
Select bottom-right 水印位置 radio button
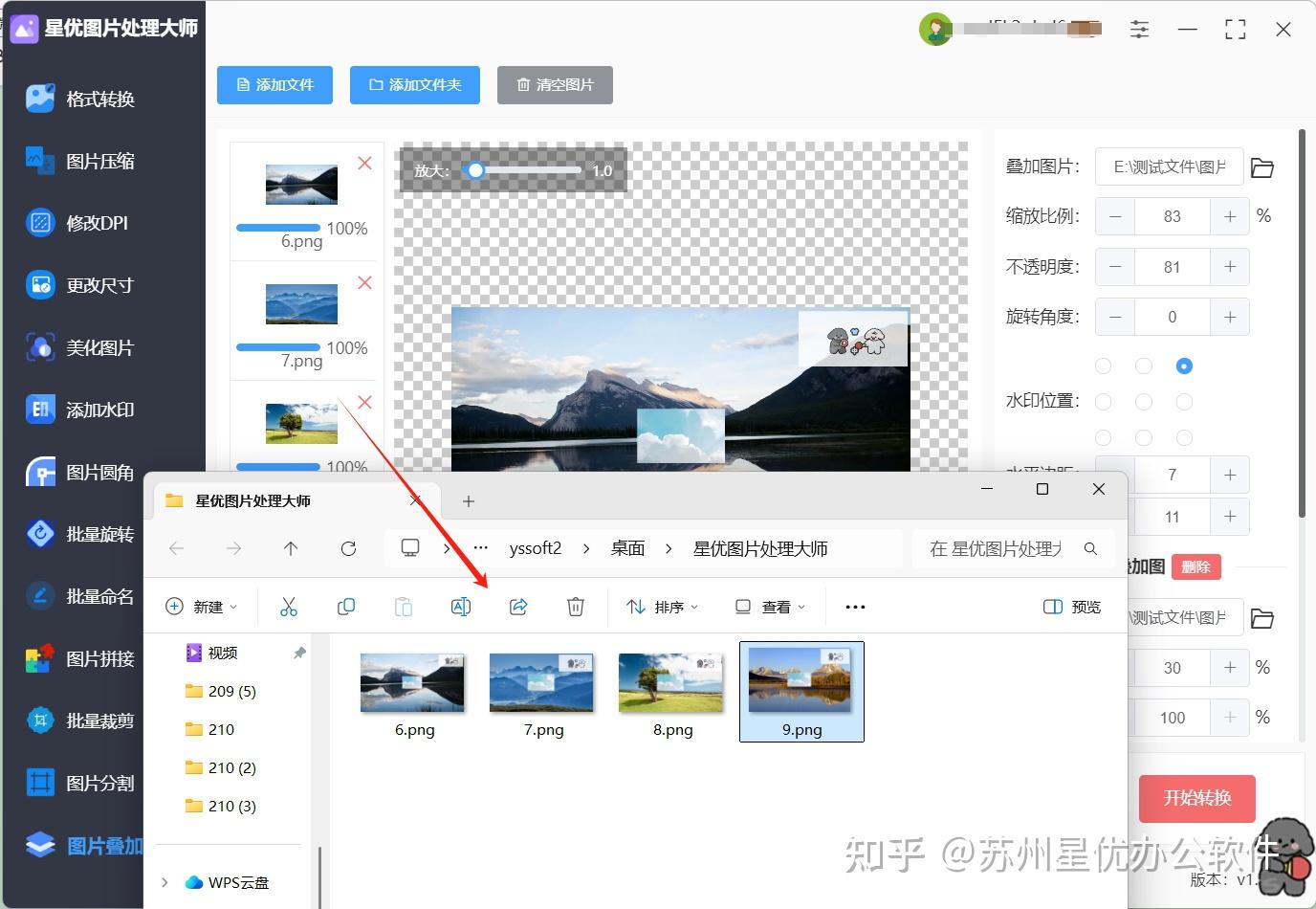(x=1184, y=437)
